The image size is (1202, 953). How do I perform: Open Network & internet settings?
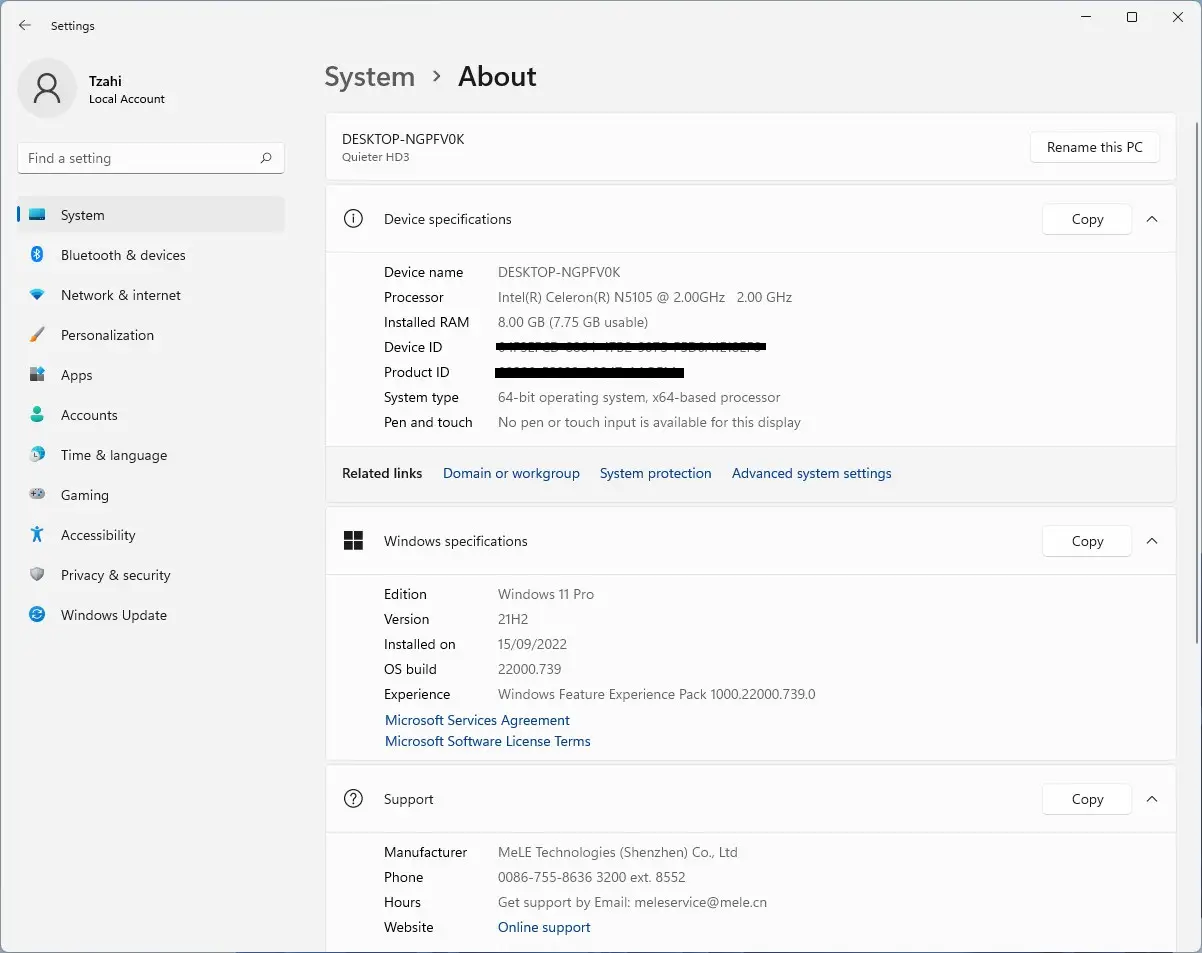(x=151, y=295)
